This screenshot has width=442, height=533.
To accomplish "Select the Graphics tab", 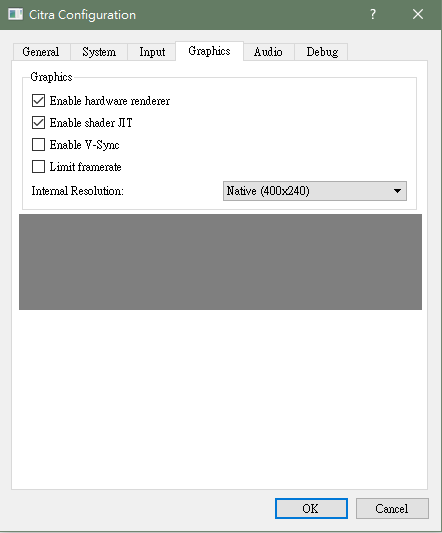I will 209,51.
